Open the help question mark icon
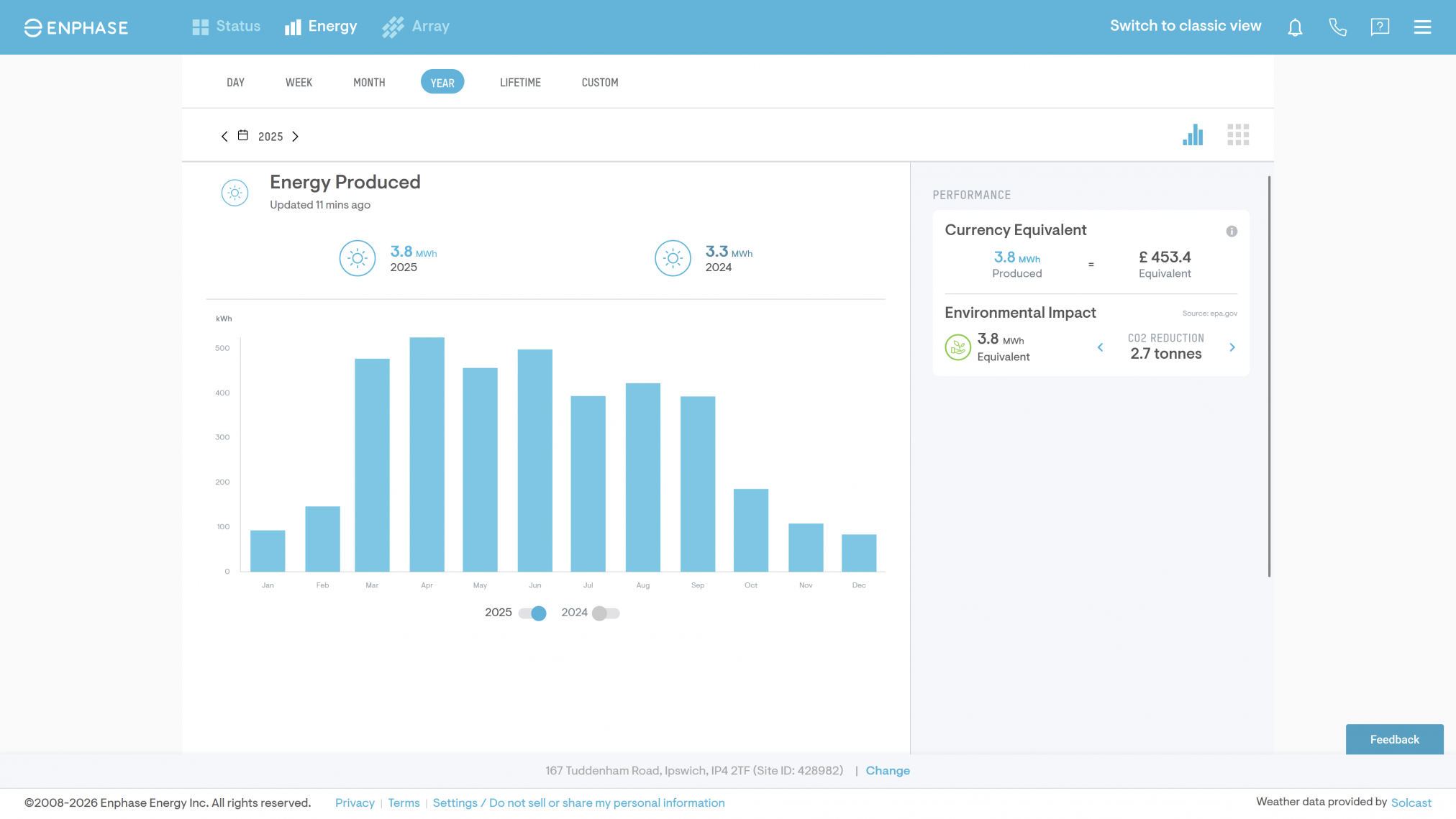1456x819 pixels. (x=1380, y=27)
